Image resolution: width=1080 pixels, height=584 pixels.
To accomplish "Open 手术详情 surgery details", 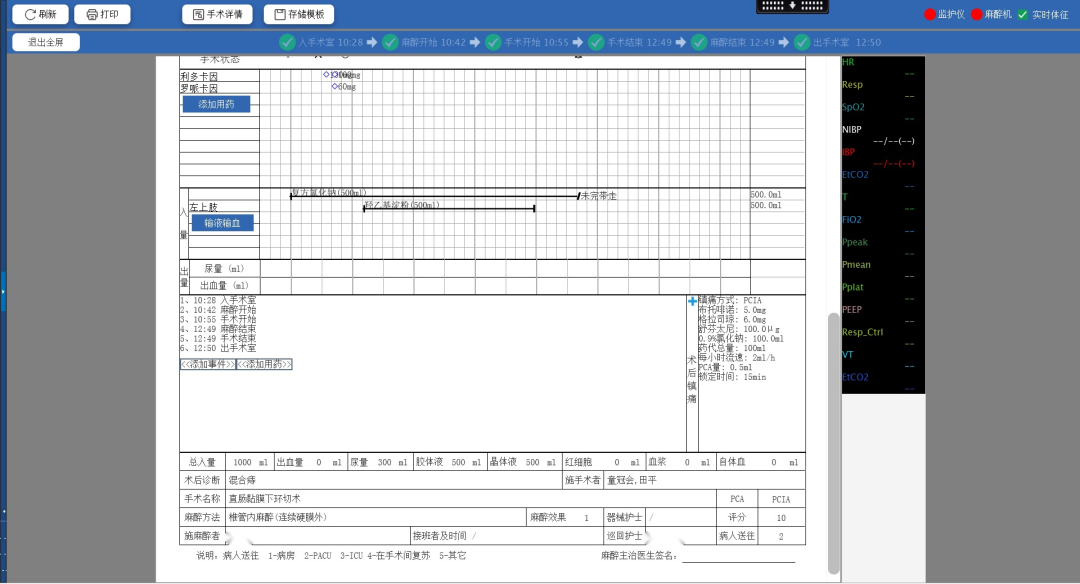I will click(217, 15).
